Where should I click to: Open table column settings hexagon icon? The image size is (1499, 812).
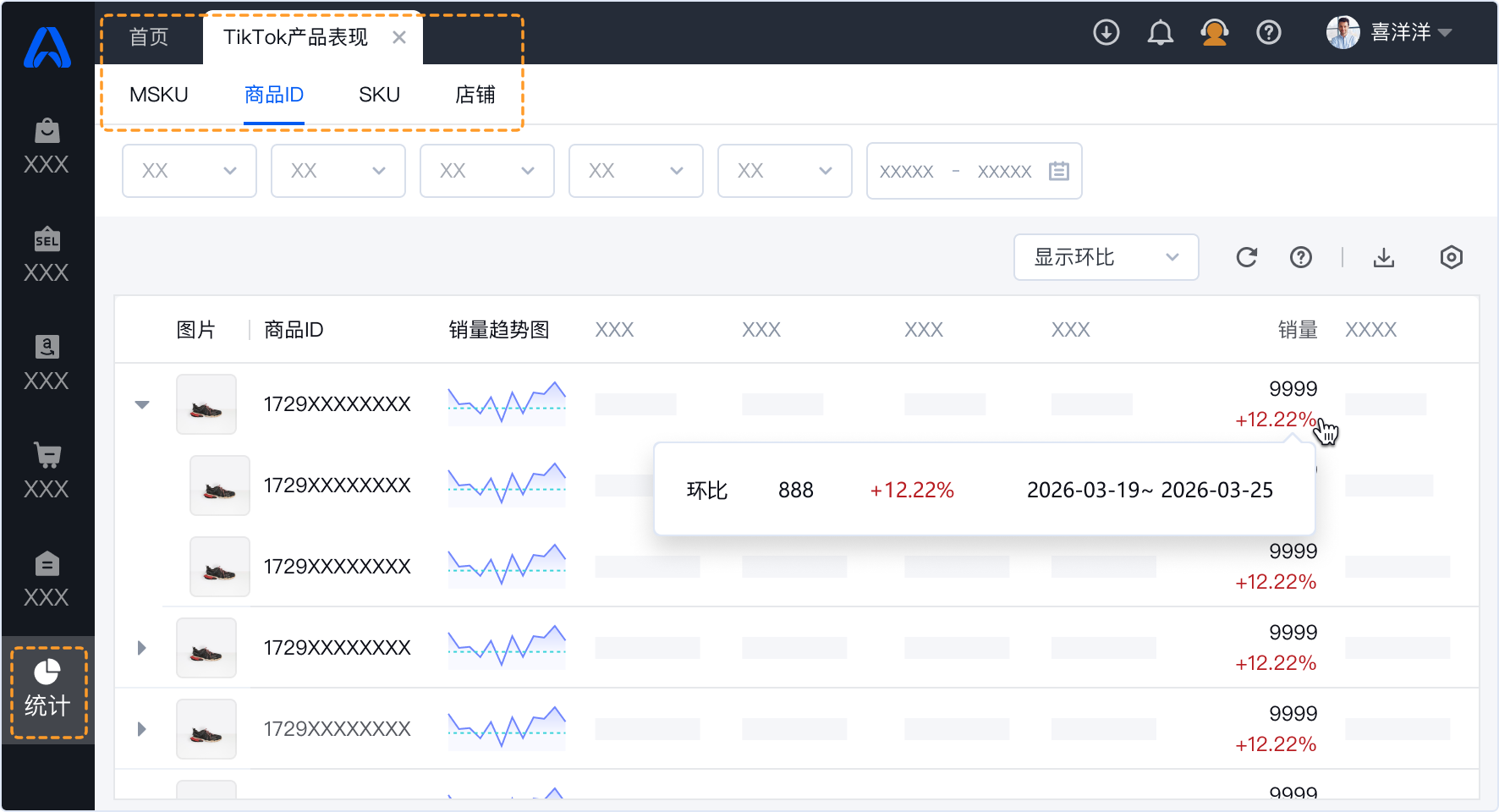tap(1452, 257)
